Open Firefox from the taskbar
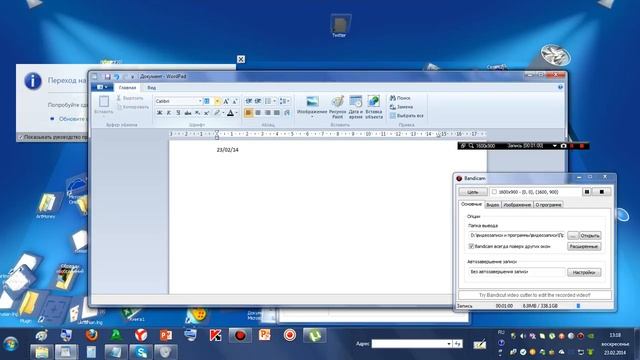 click(92, 335)
